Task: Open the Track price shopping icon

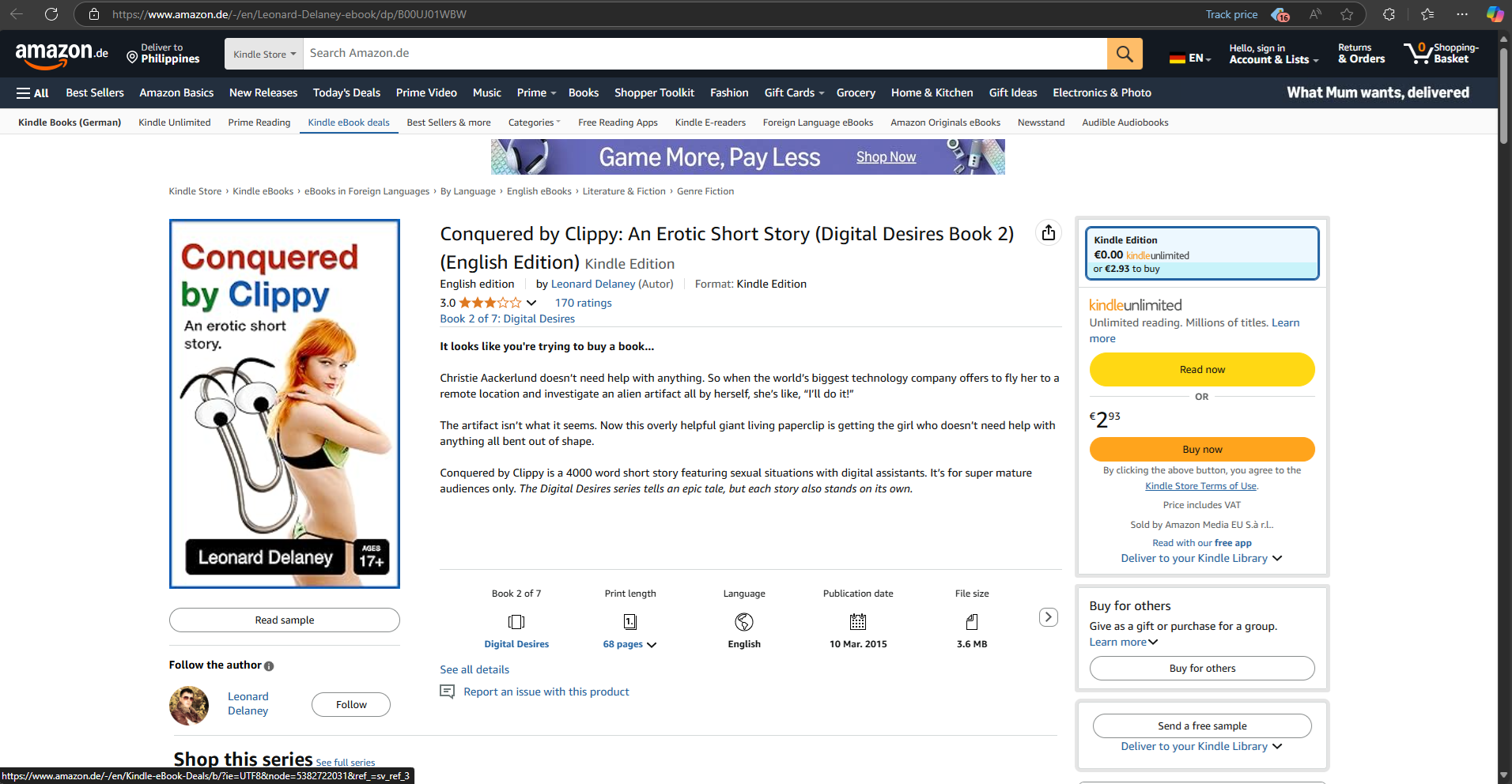Action: coord(1280,14)
